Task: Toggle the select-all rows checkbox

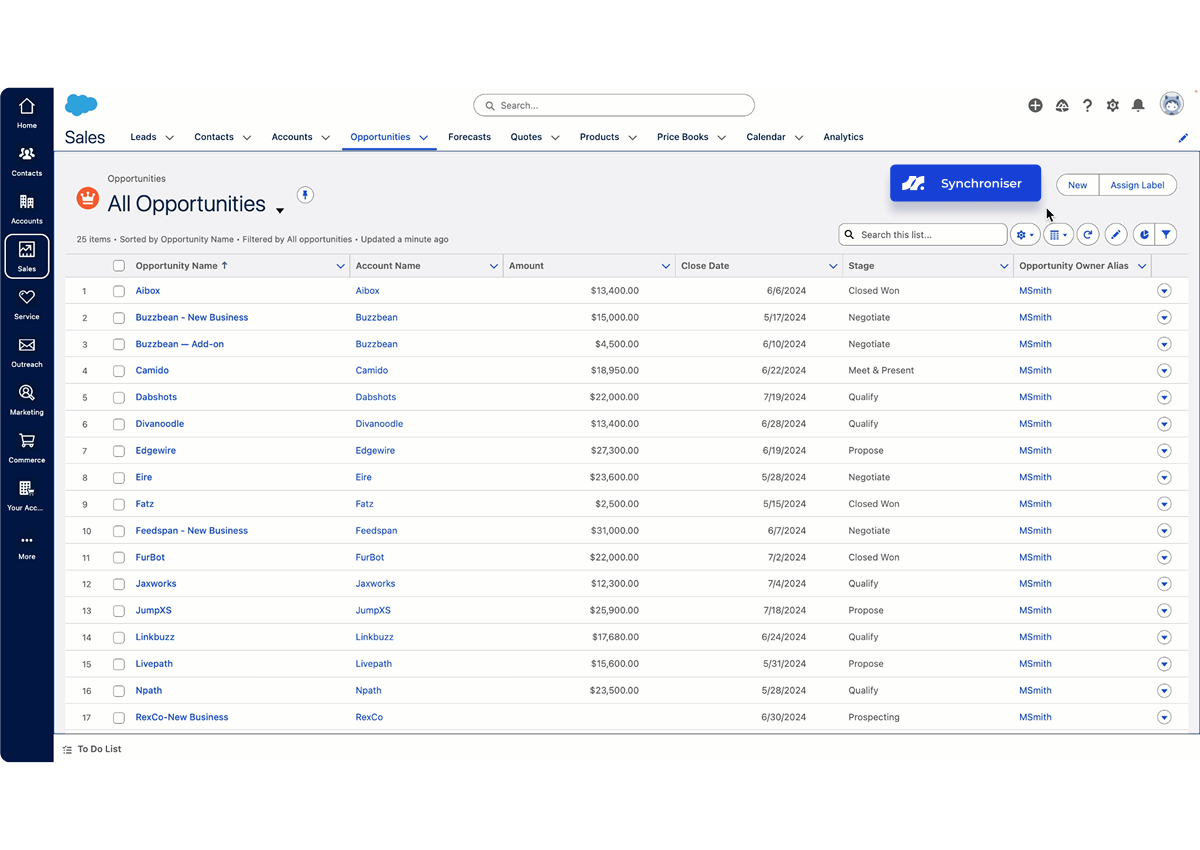Action: click(119, 266)
